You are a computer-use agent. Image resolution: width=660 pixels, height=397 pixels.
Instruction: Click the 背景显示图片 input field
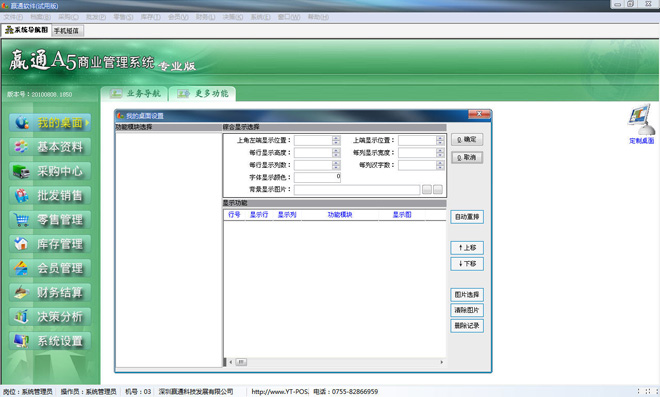pos(357,190)
